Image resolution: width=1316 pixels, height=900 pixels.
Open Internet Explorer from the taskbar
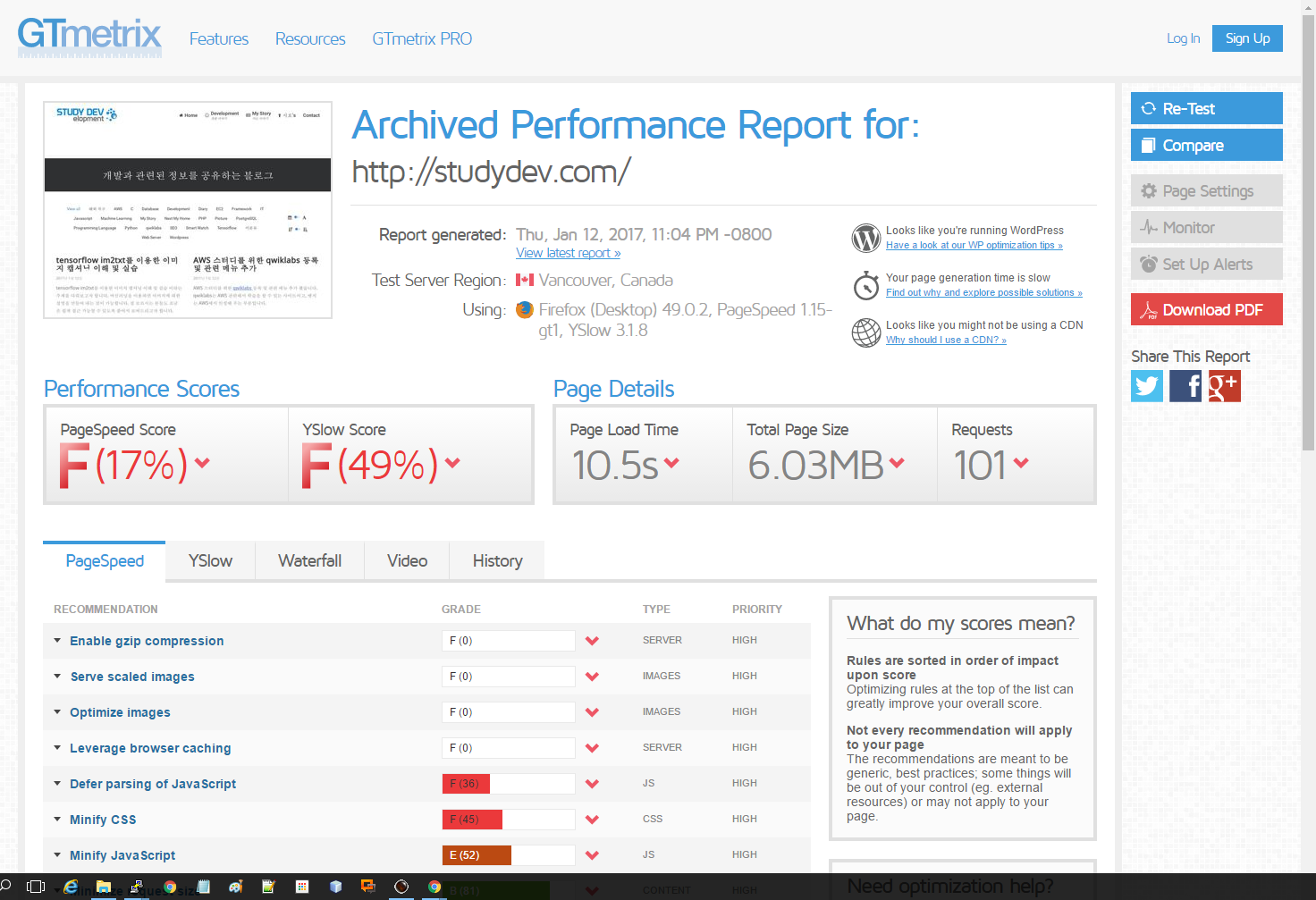71,887
